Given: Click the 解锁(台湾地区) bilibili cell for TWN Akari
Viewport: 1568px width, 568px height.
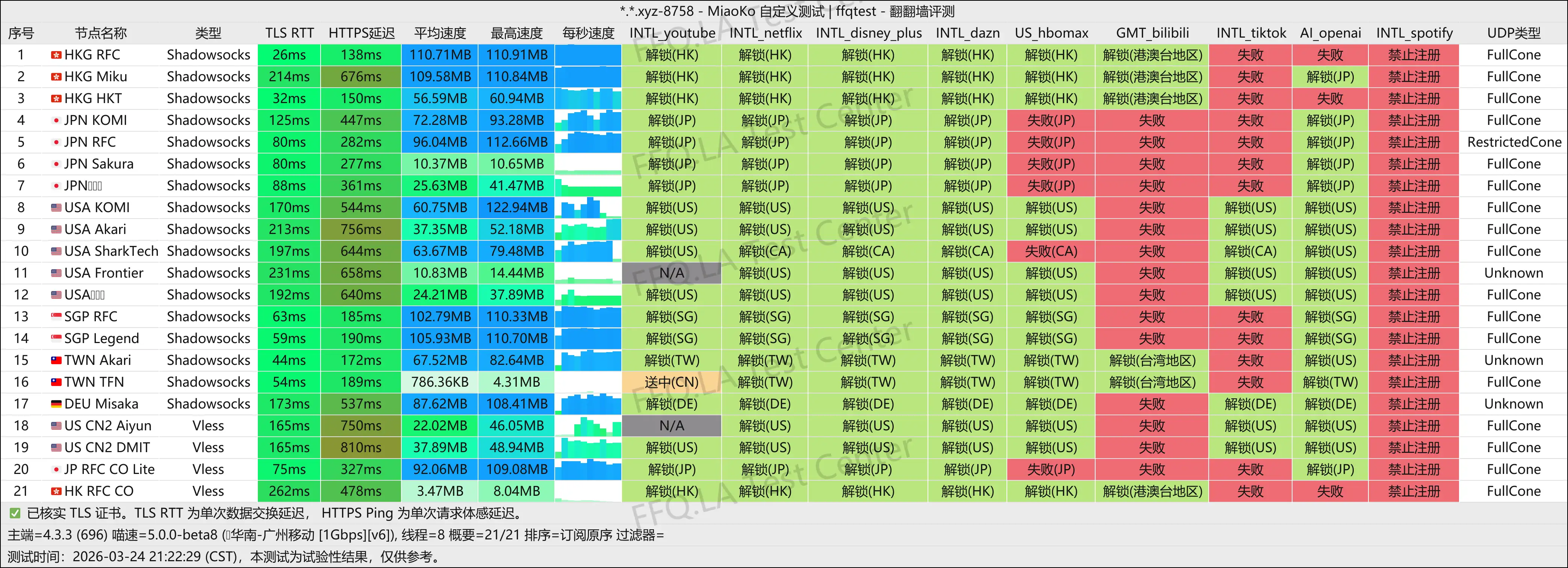Looking at the screenshot, I should 1152,360.
